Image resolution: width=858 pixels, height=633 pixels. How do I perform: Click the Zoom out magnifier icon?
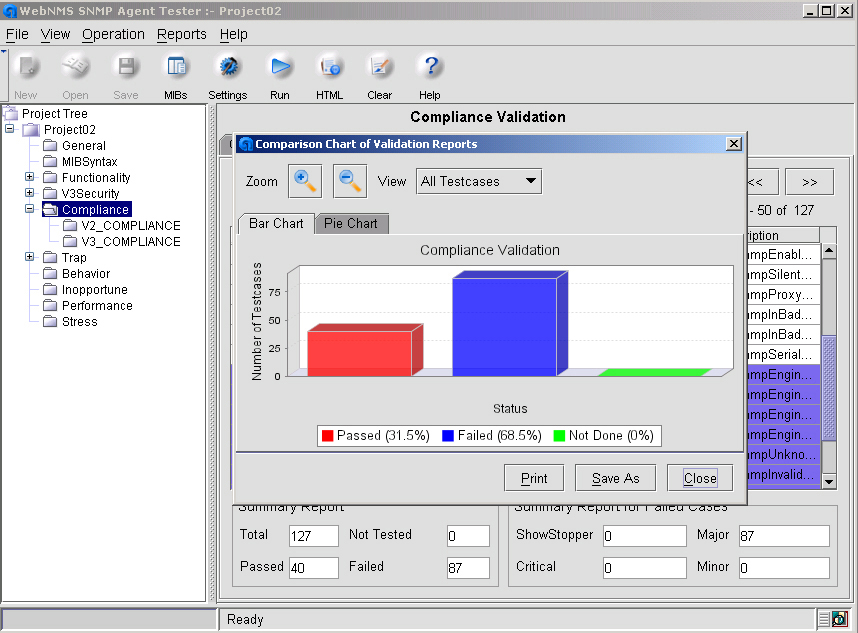pyautogui.click(x=350, y=181)
